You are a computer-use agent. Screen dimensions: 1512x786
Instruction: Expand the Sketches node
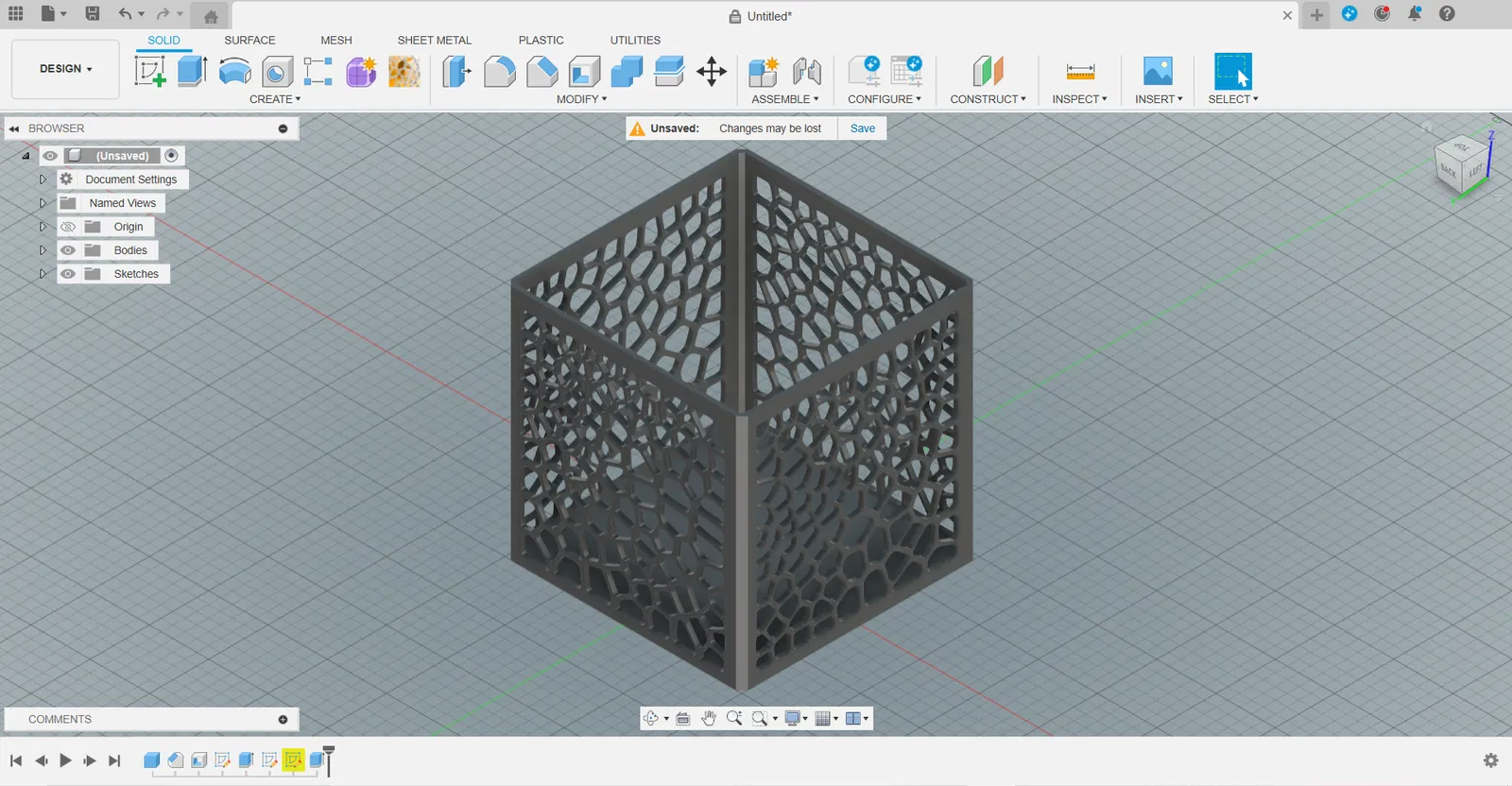tap(43, 274)
